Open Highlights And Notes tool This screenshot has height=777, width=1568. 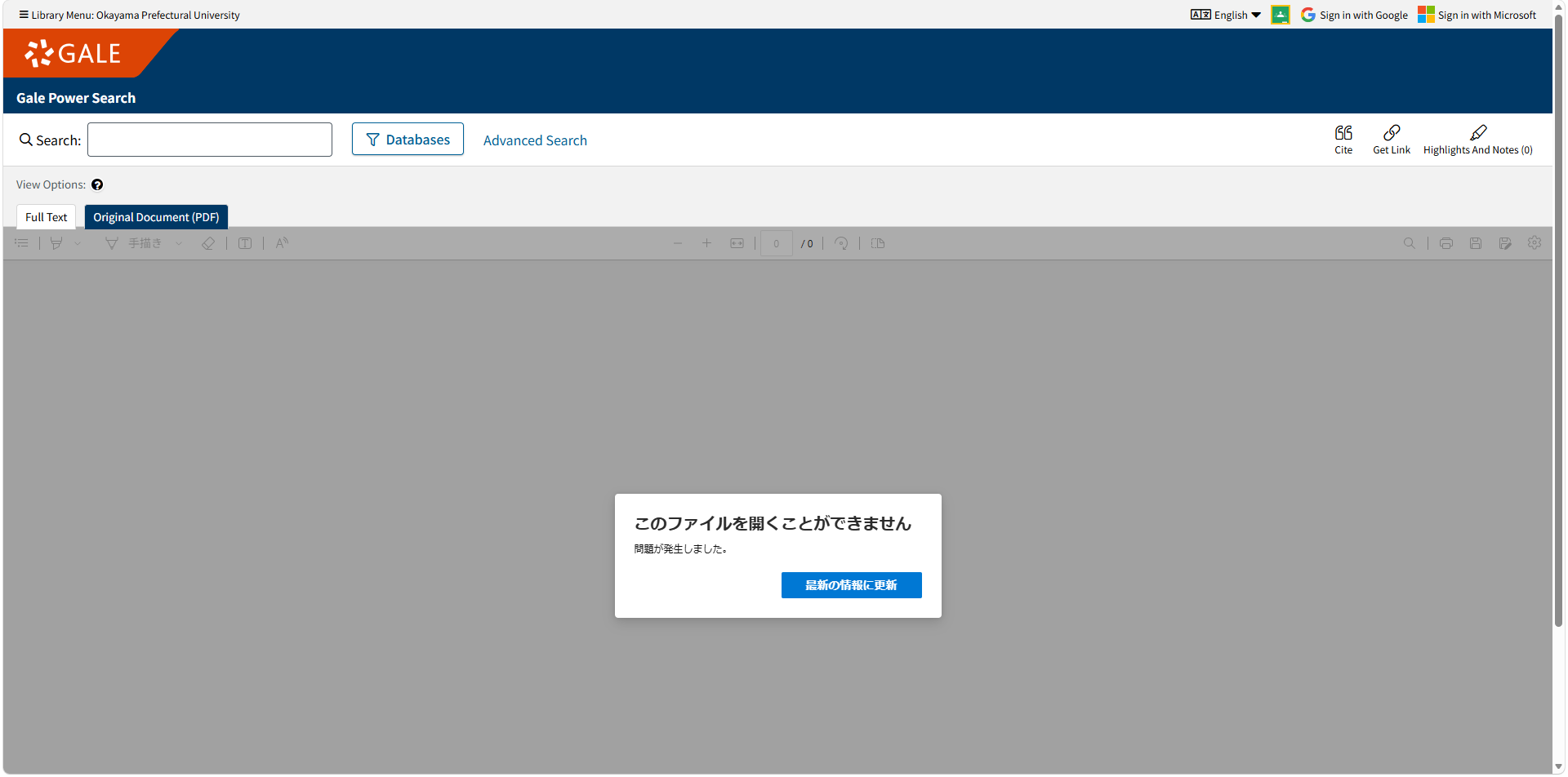tap(1477, 140)
